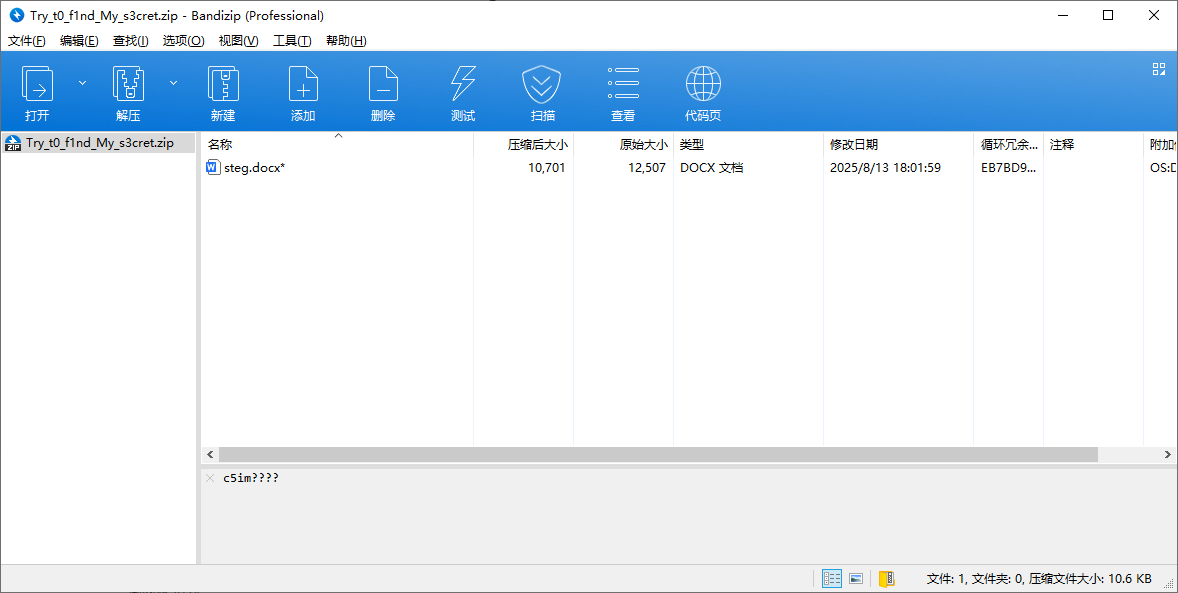Click the Word icon beside steg.docx
The image size is (1178, 593).
[213, 168]
